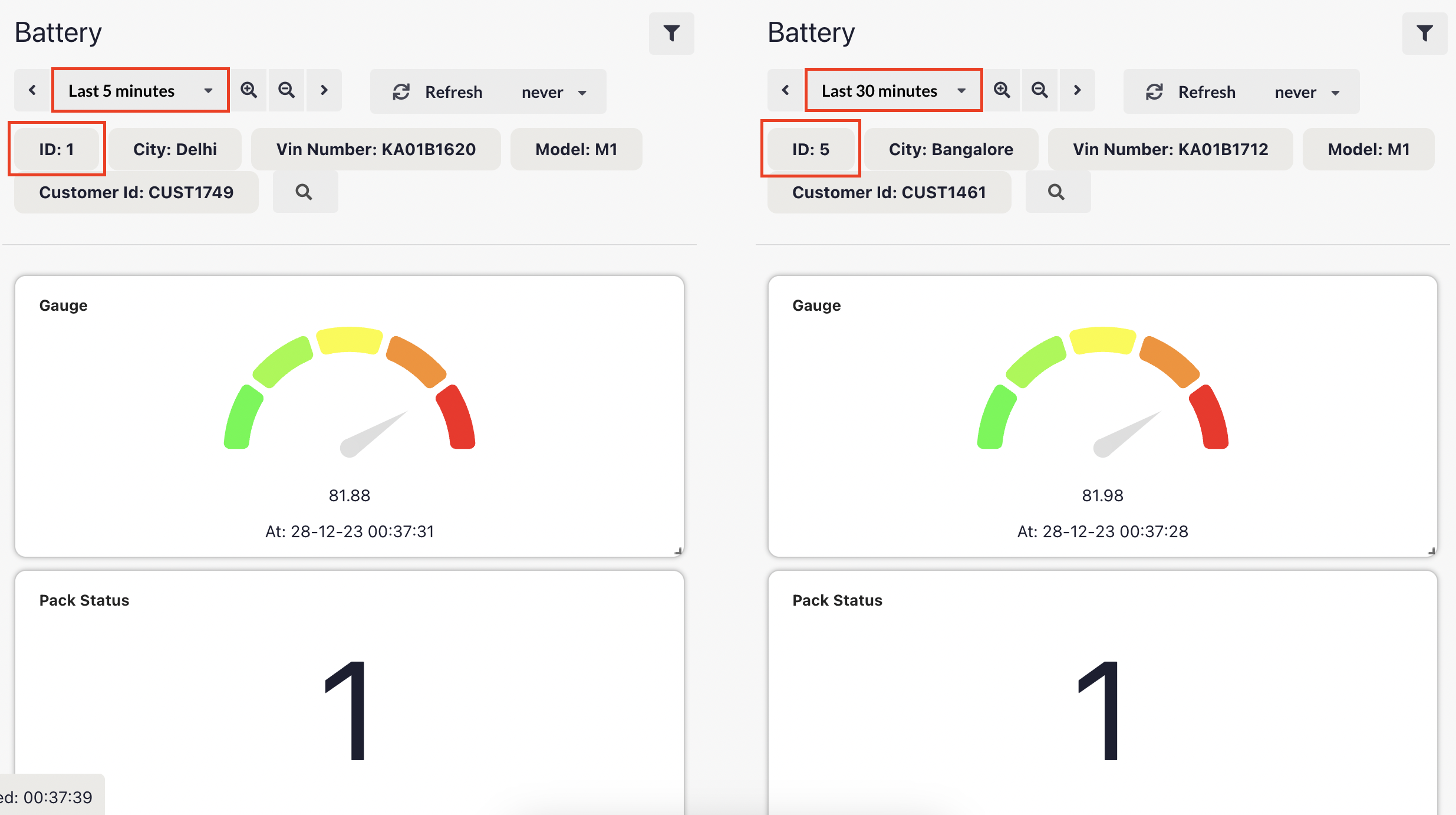Zoom out time range on right panel

pos(1040,90)
